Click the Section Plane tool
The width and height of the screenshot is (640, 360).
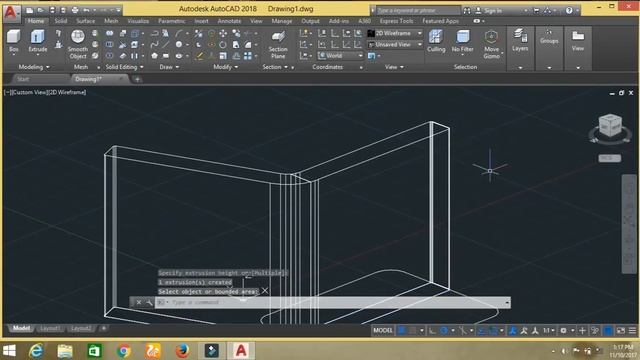278,44
